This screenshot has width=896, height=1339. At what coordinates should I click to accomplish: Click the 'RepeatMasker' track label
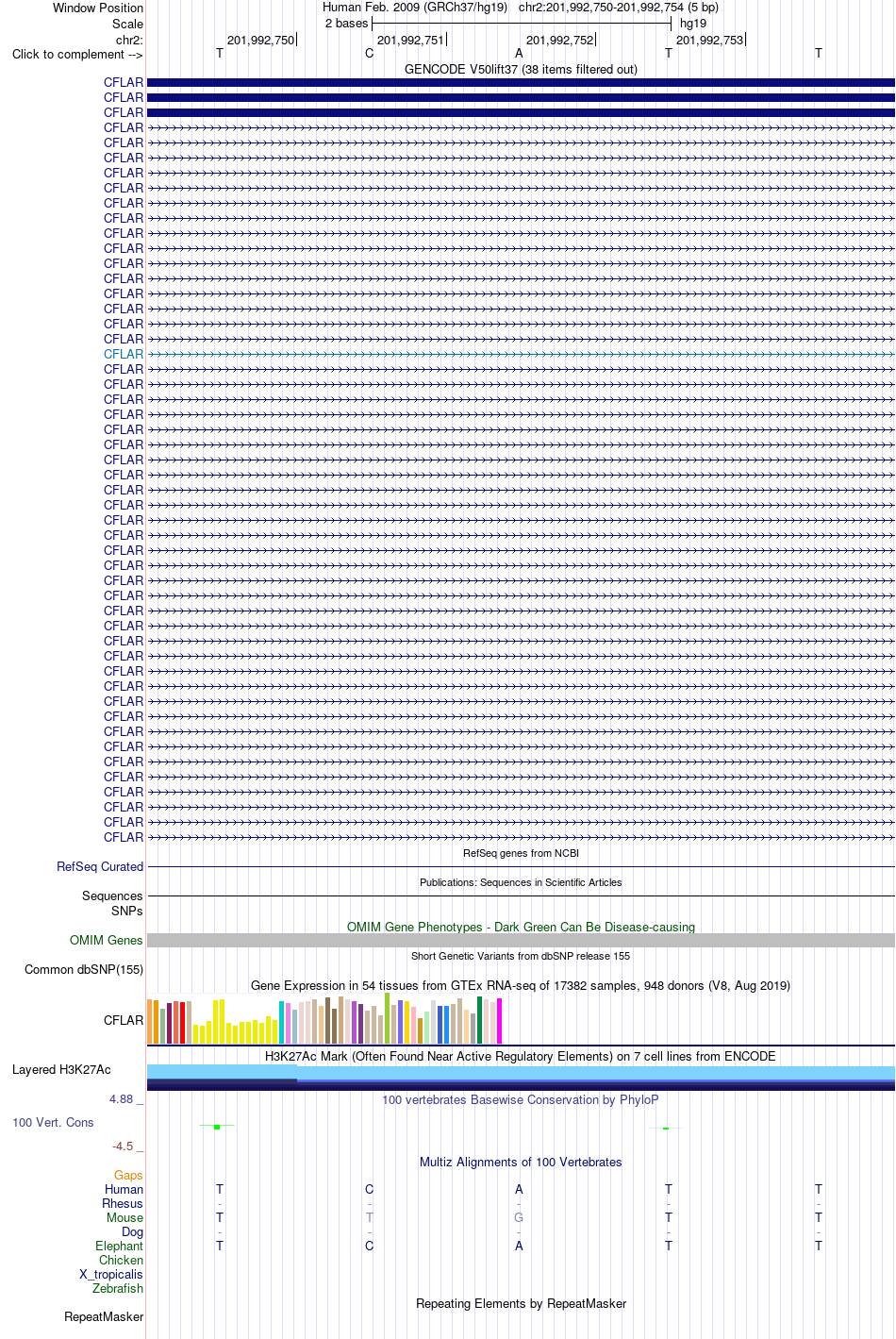(104, 1316)
